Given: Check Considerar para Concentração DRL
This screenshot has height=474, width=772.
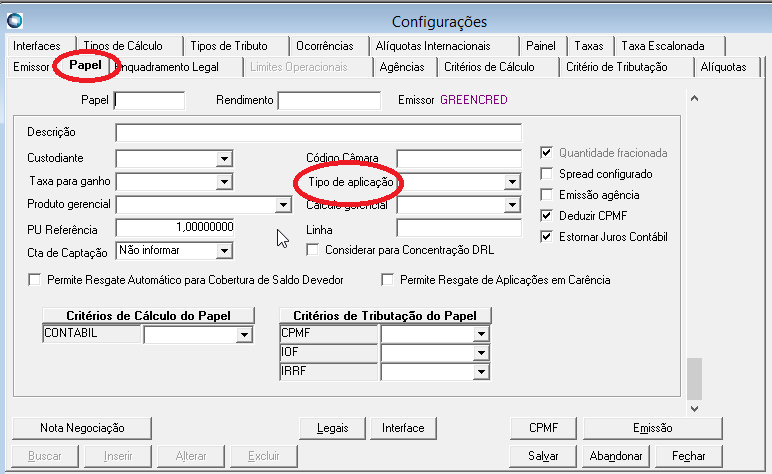Looking at the screenshot, I should [313, 250].
